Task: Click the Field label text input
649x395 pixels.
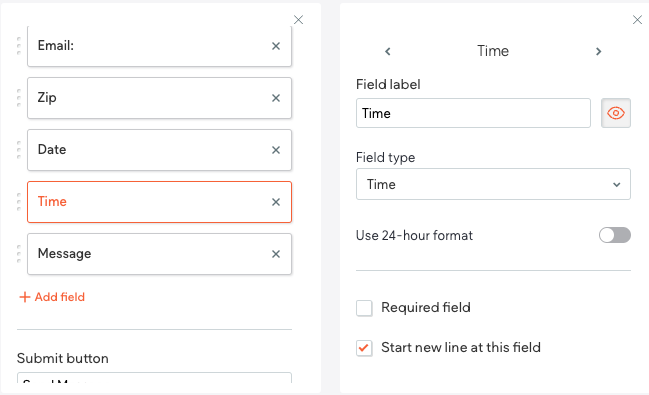Action: 473,113
